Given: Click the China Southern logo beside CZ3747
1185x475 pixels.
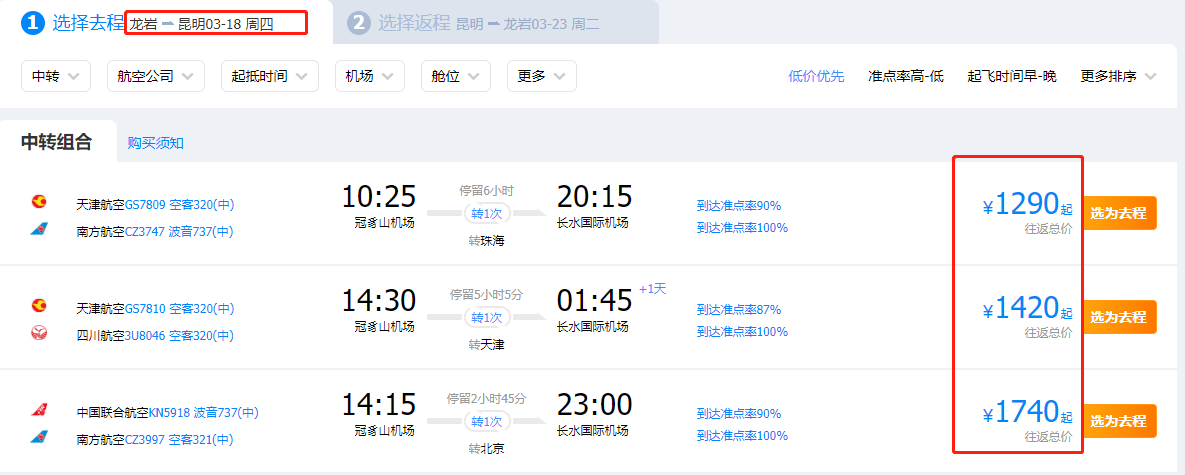Looking at the screenshot, I should point(38,229).
